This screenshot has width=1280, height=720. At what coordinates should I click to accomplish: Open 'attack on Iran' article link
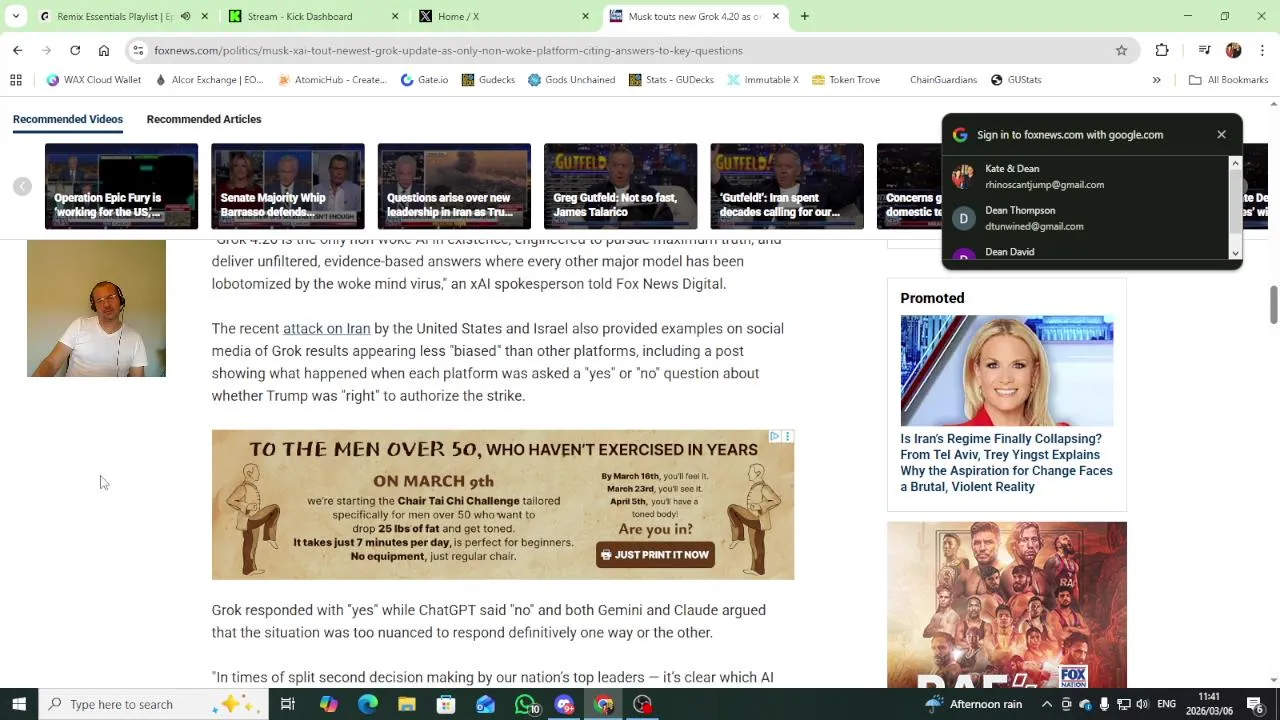[326, 328]
